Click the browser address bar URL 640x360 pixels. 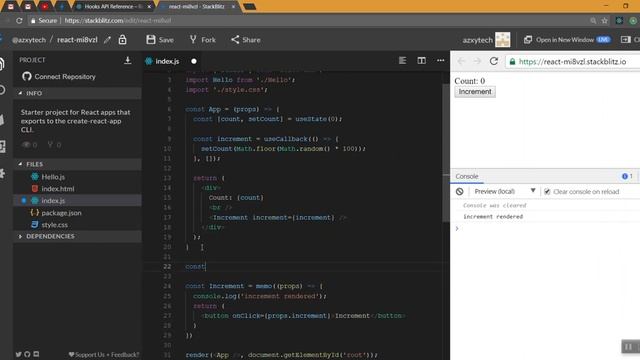coord(118,20)
